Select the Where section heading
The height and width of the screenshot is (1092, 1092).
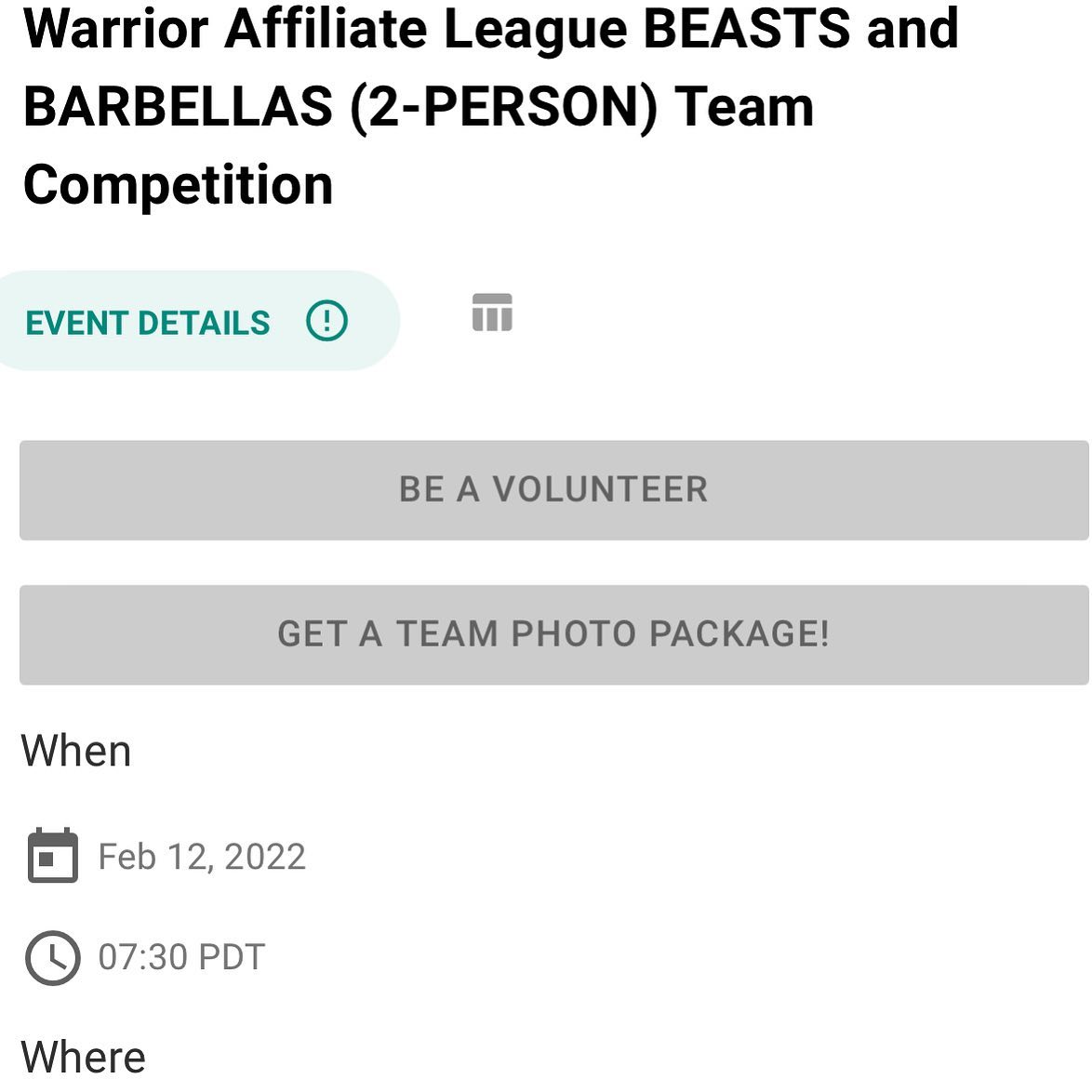[x=84, y=1058]
